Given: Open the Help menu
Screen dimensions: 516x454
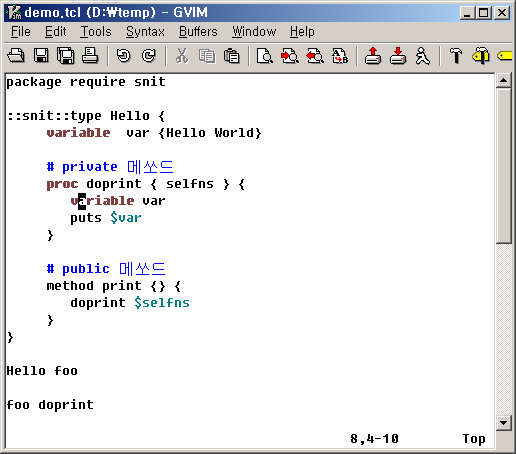Looking at the screenshot, I should [x=302, y=32].
